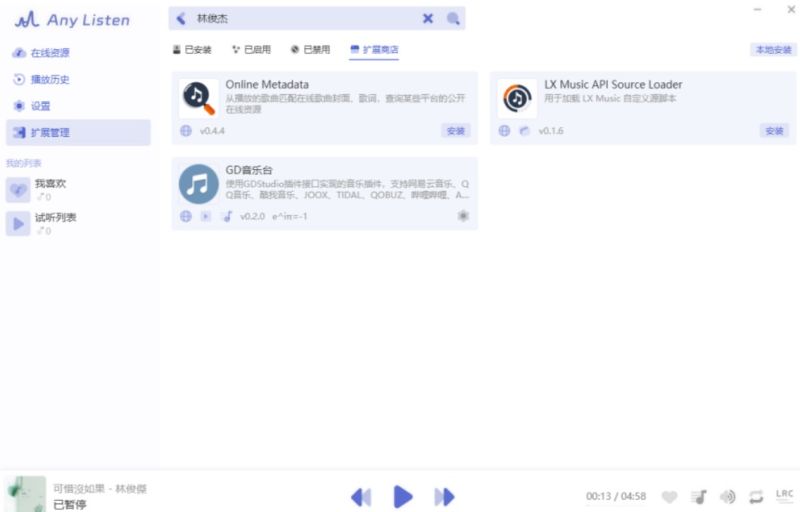Viewport: 800px width, 512px height.
Task: Click the music note icon on GD音乐台 card
Action: pos(228,217)
